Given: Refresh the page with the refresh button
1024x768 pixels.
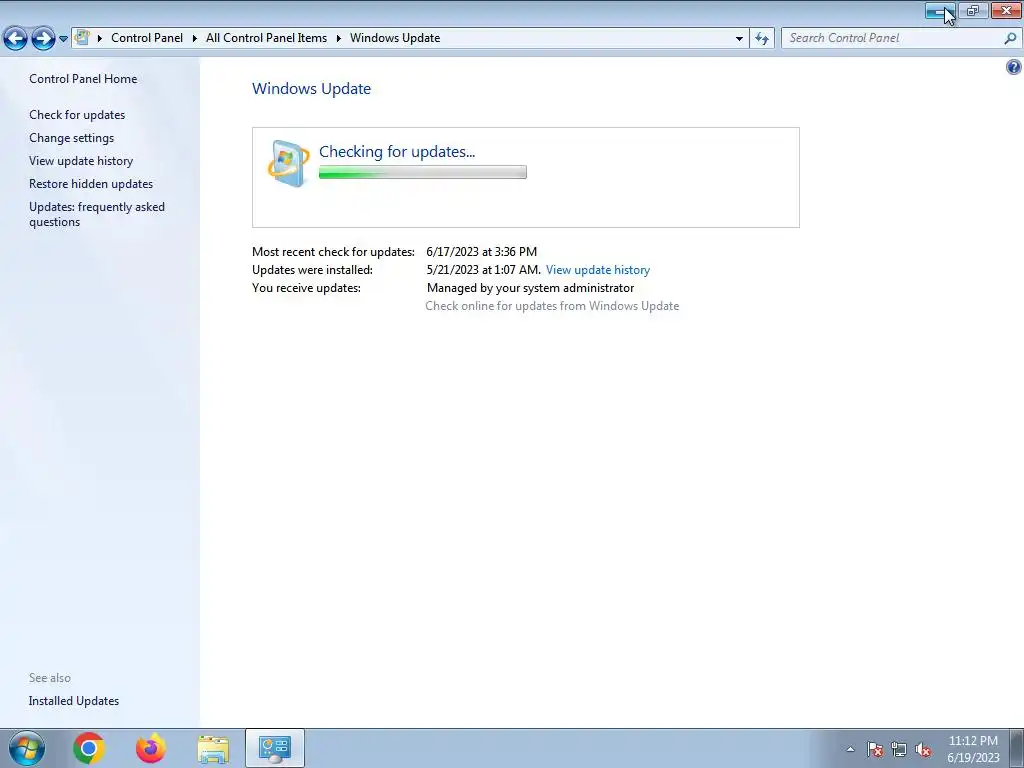Looking at the screenshot, I should 762,39.
